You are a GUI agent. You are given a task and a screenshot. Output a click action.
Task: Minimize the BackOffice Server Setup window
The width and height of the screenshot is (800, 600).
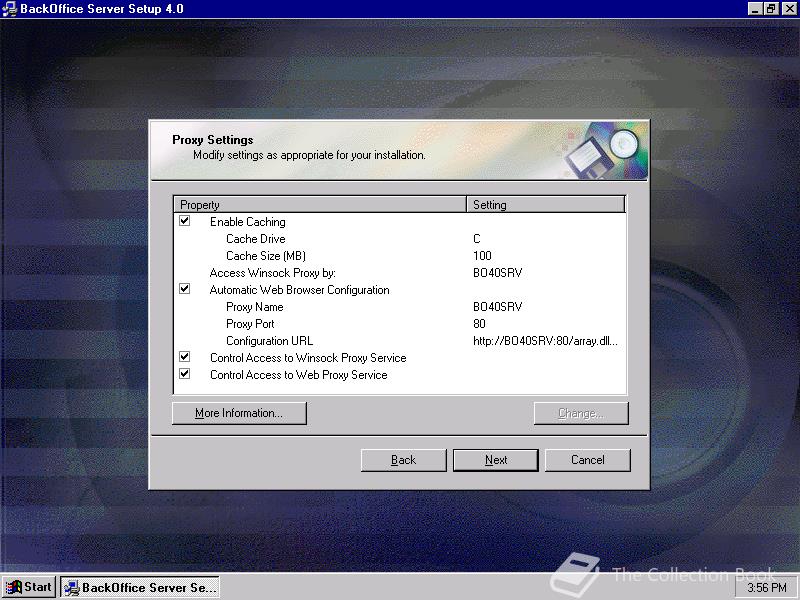click(756, 9)
